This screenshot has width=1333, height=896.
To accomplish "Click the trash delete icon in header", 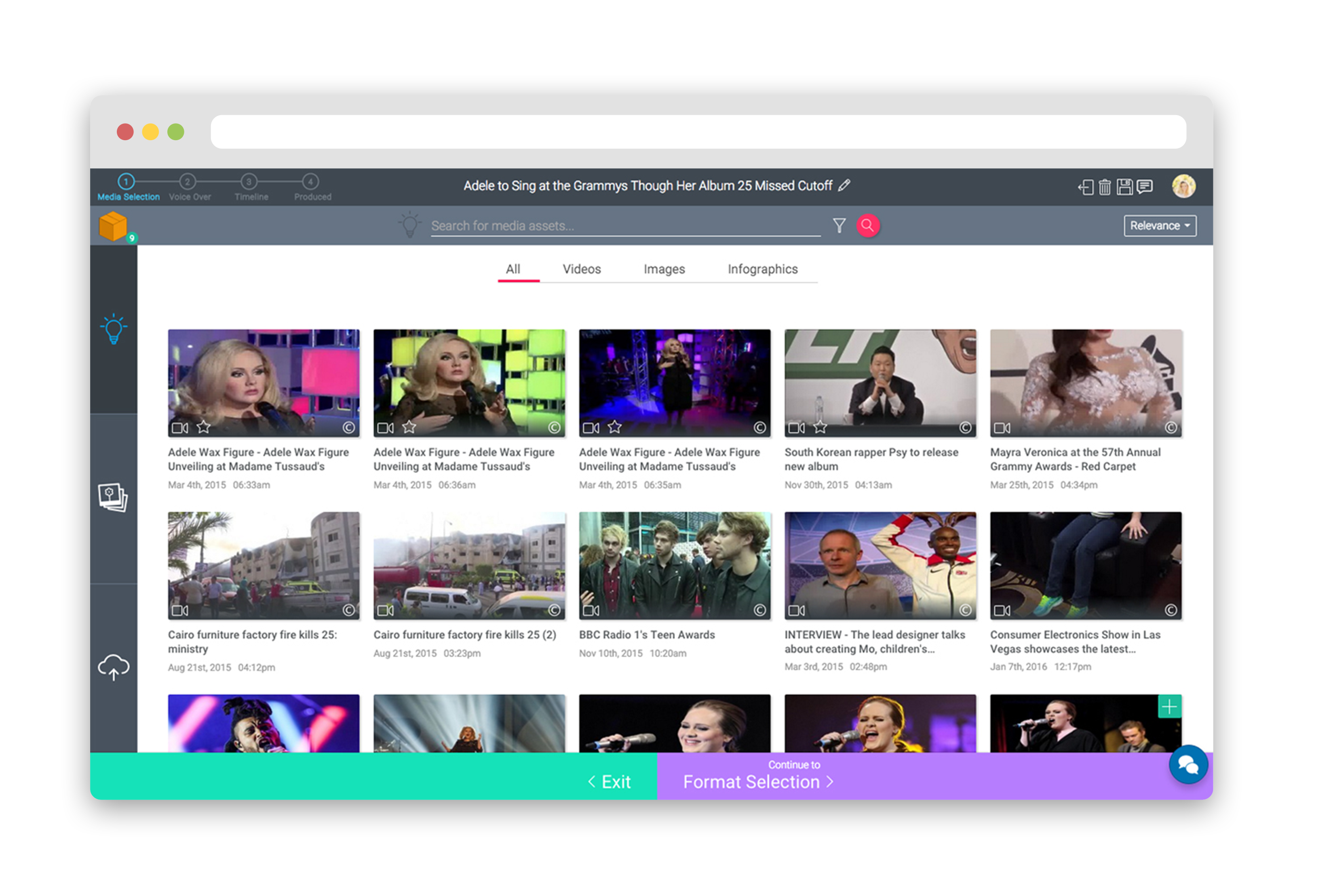I will point(1104,187).
